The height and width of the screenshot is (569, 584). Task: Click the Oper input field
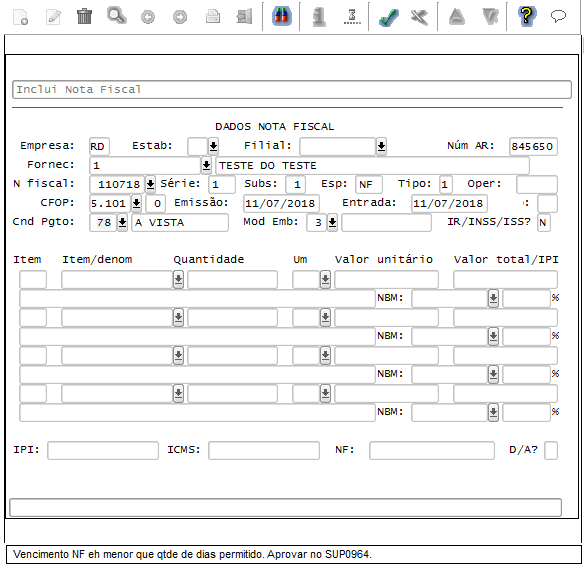[x=537, y=184]
